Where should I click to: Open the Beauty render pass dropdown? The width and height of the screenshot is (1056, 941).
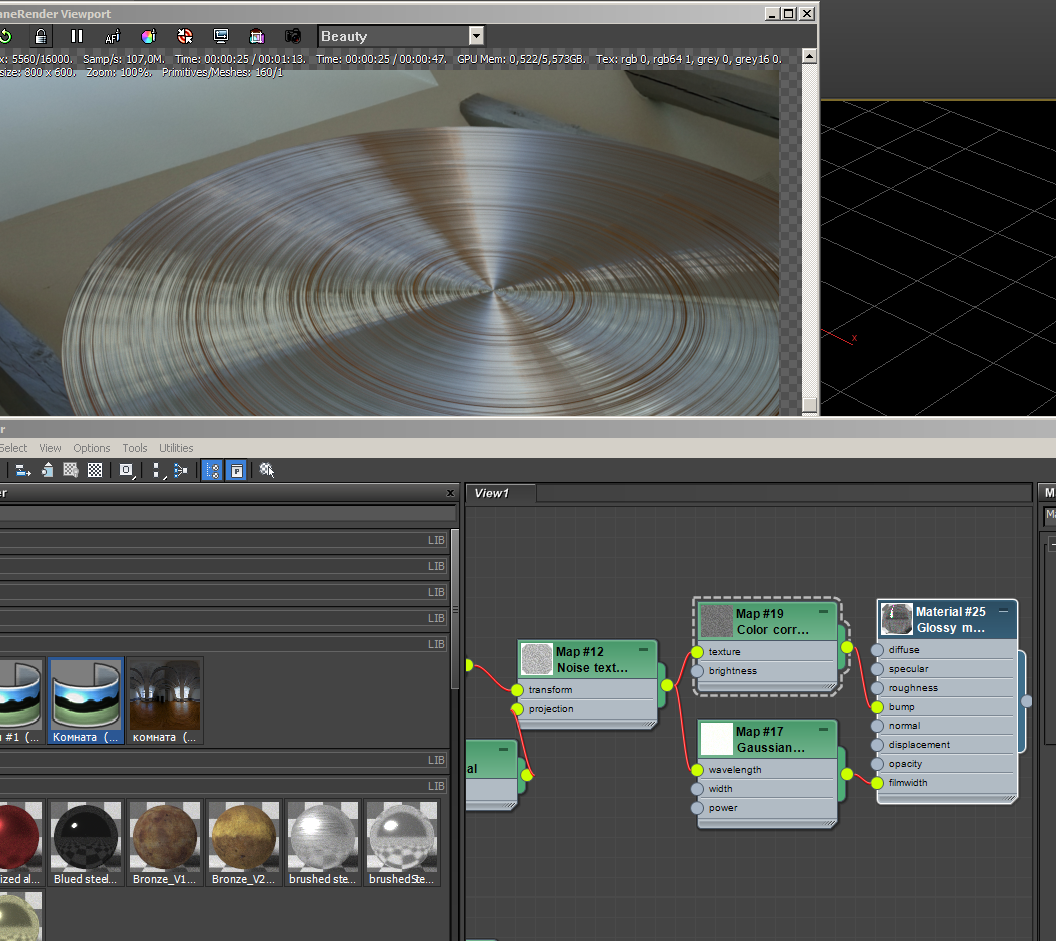(476, 36)
